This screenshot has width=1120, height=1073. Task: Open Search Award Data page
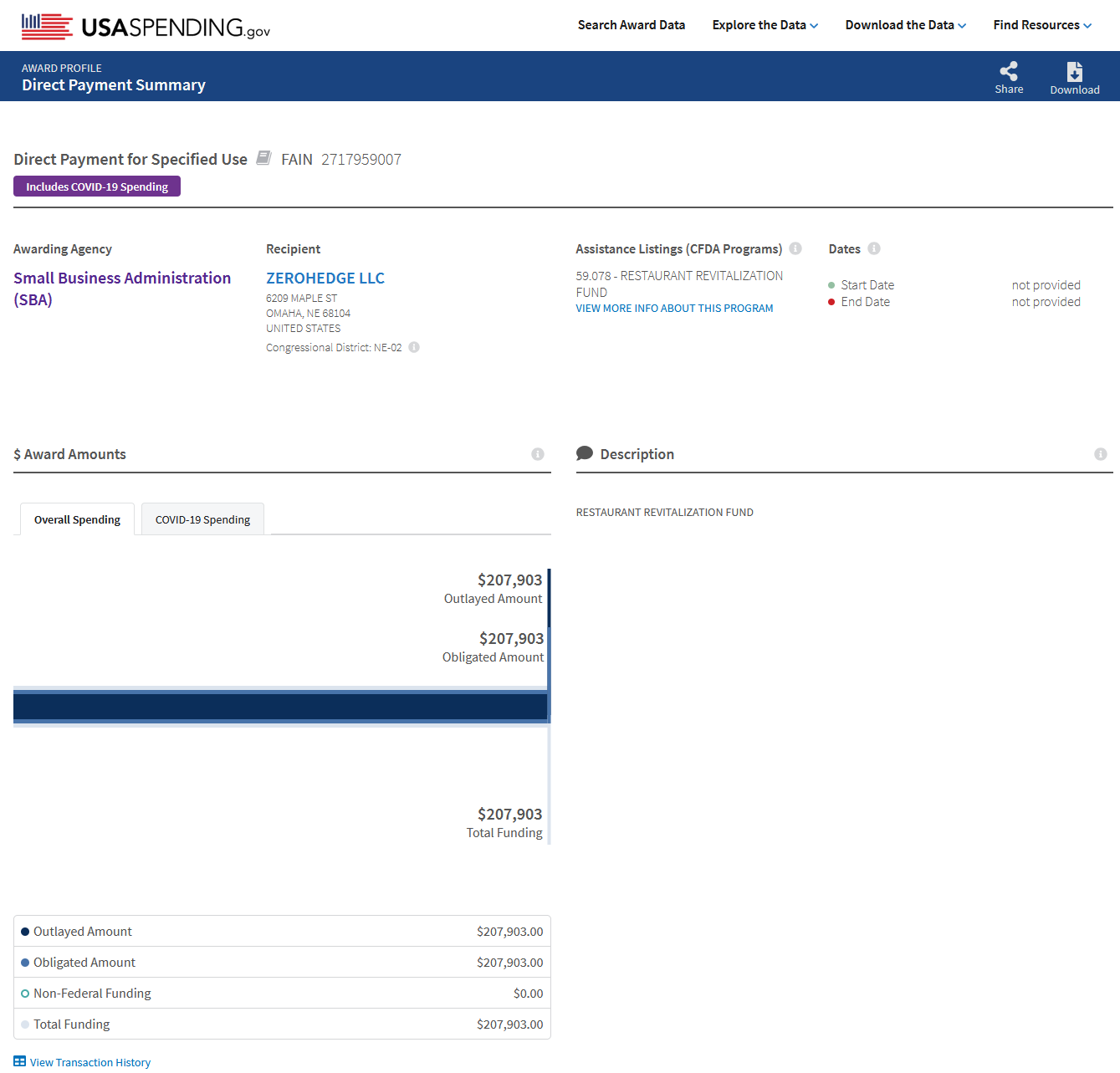point(632,25)
